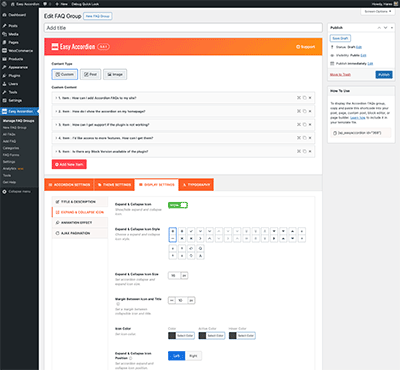Click the Support icon in Easy Accordion header
Screen dimensions: 400x370
click(298, 47)
